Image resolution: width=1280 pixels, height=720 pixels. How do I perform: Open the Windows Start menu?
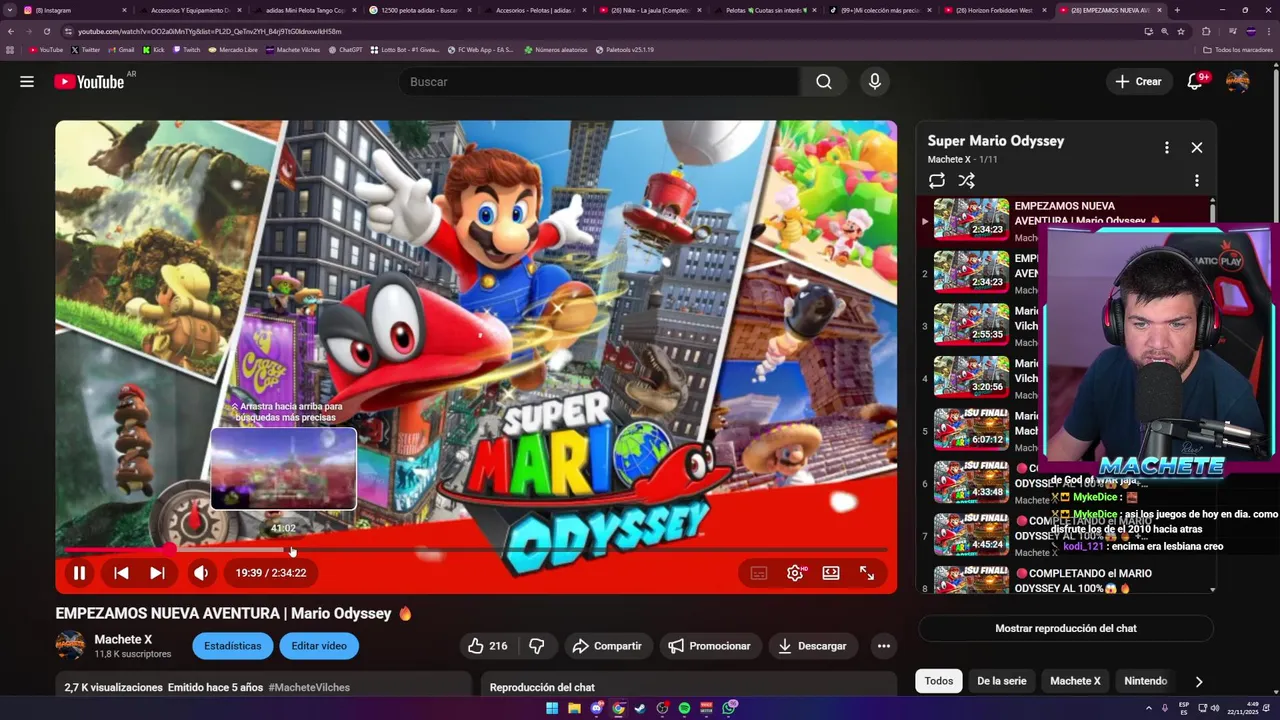point(552,708)
